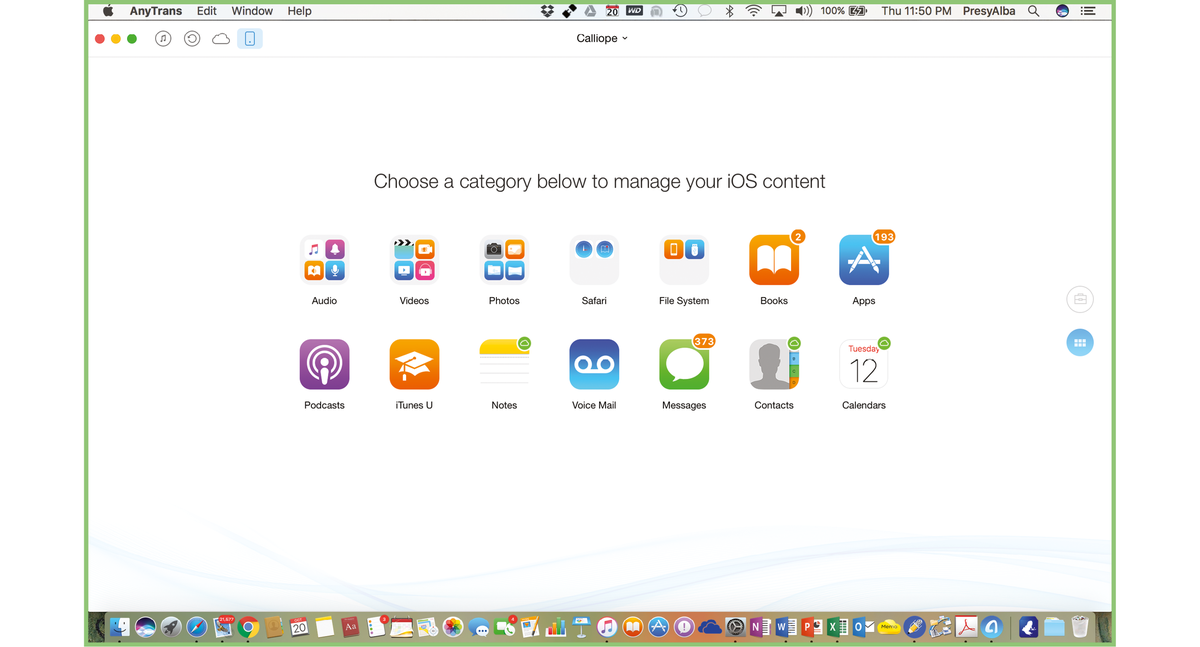
Task: Open the Voice Mail category
Action: tap(594, 364)
